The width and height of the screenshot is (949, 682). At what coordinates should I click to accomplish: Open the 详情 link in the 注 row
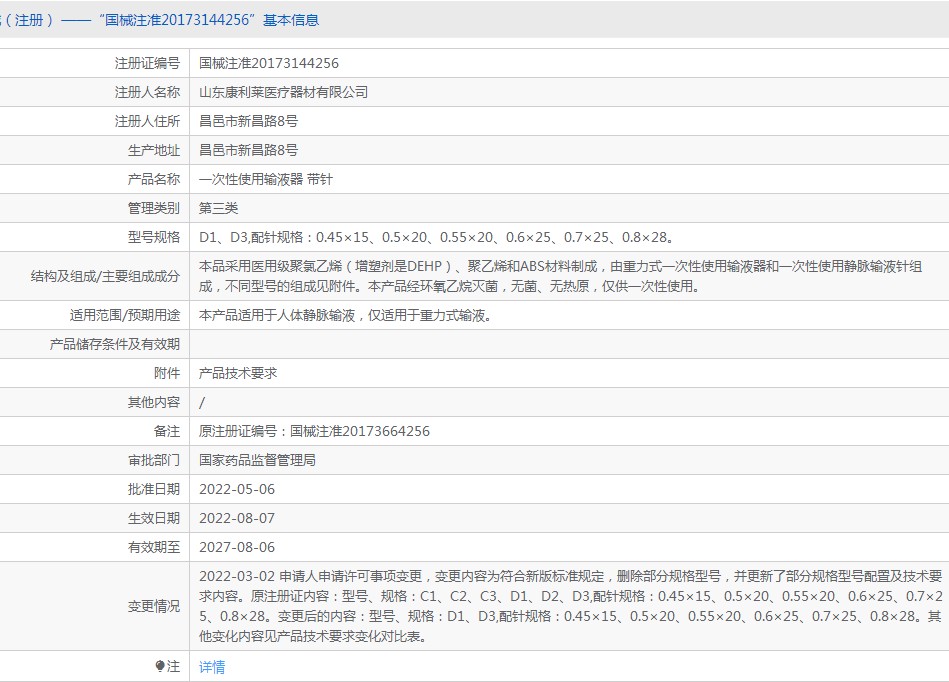[212, 667]
